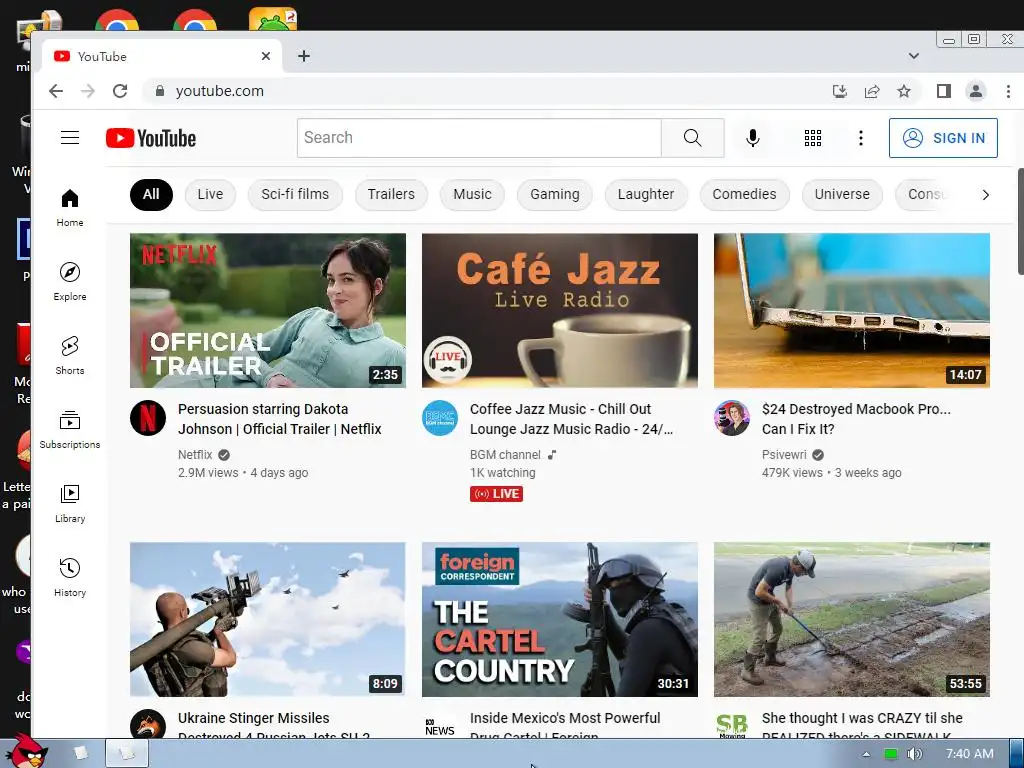Click the Netflix channel avatar
This screenshot has width=1024, height=768.
(x=148, y=418)
